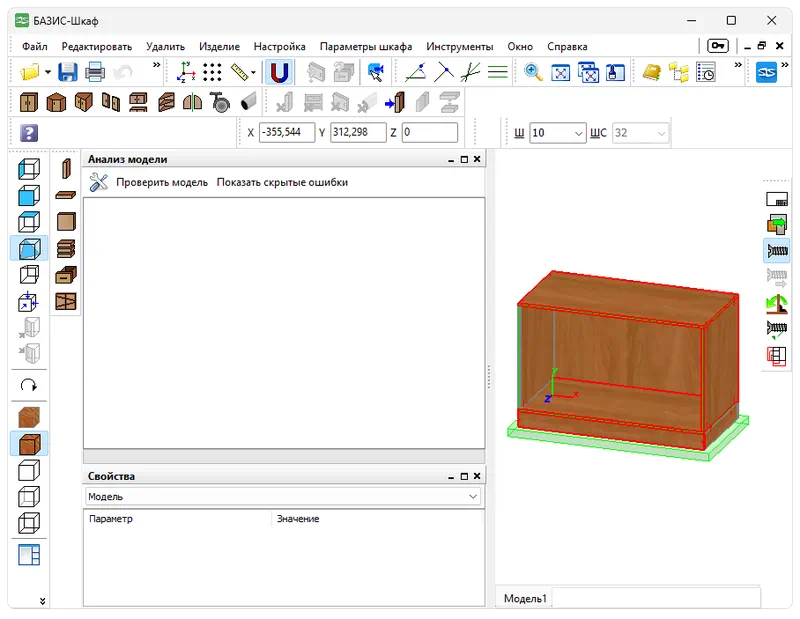Toggle the blue window layout icon

(x=29, y=555)
